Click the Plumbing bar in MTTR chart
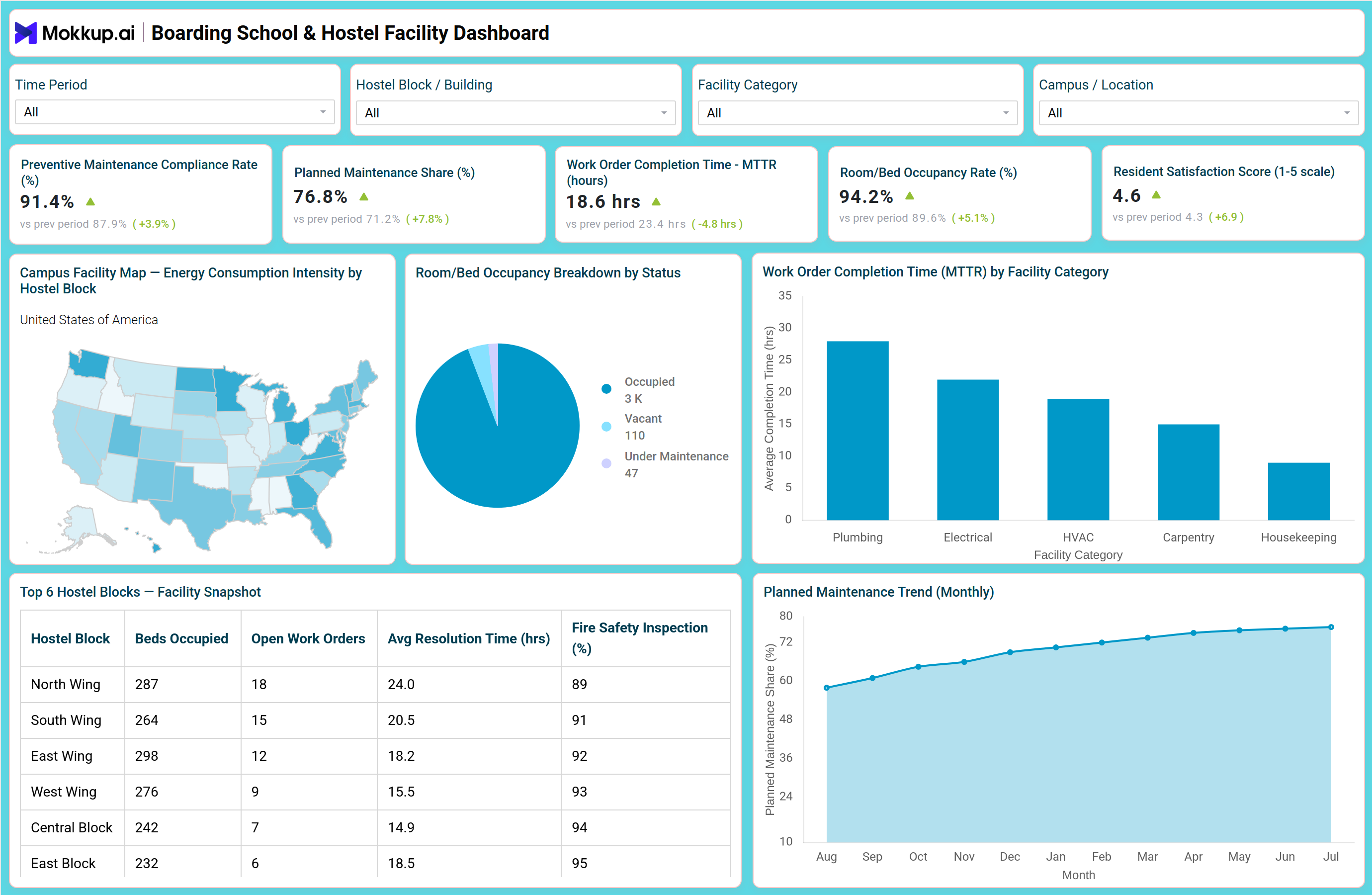Image resolution: width=1372 pixels, height=895 pixels. coord(857,430)
